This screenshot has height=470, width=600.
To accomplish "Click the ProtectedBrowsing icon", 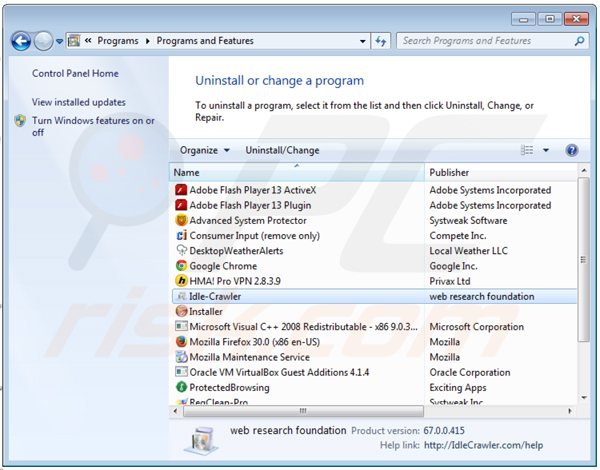I will click(x=181, y=387).
